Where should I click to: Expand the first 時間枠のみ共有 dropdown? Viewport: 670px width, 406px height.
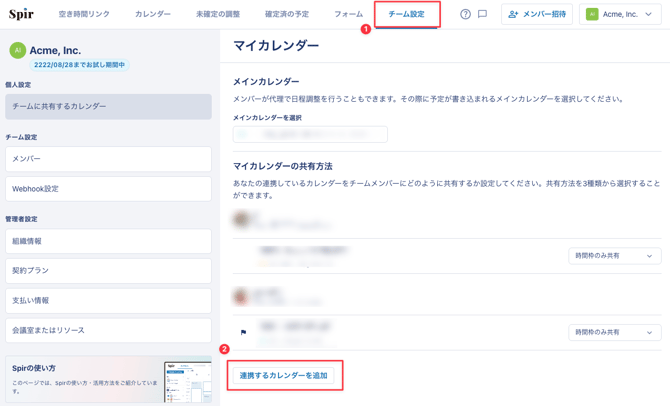[614, 256]
